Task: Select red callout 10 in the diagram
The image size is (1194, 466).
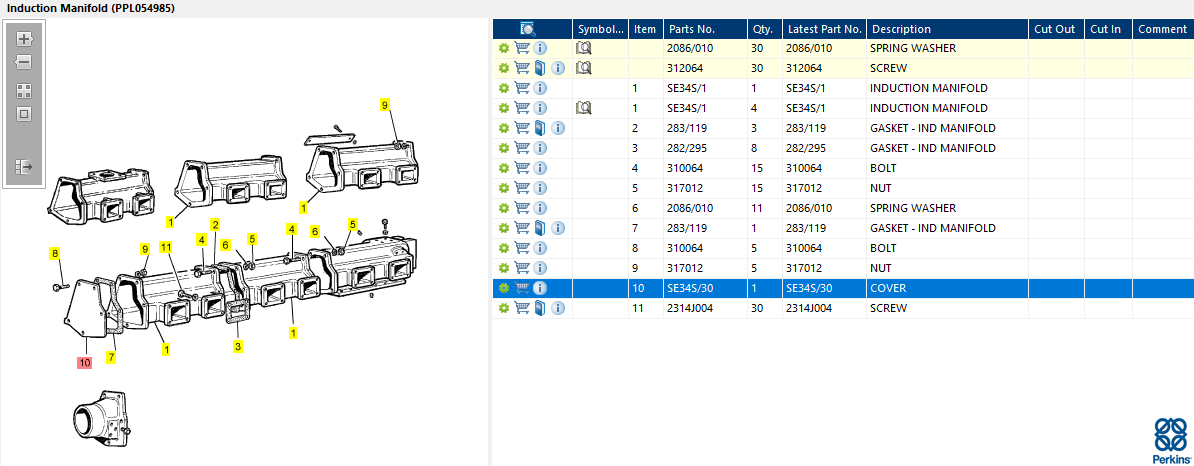Action: click(x=84, y=363)
